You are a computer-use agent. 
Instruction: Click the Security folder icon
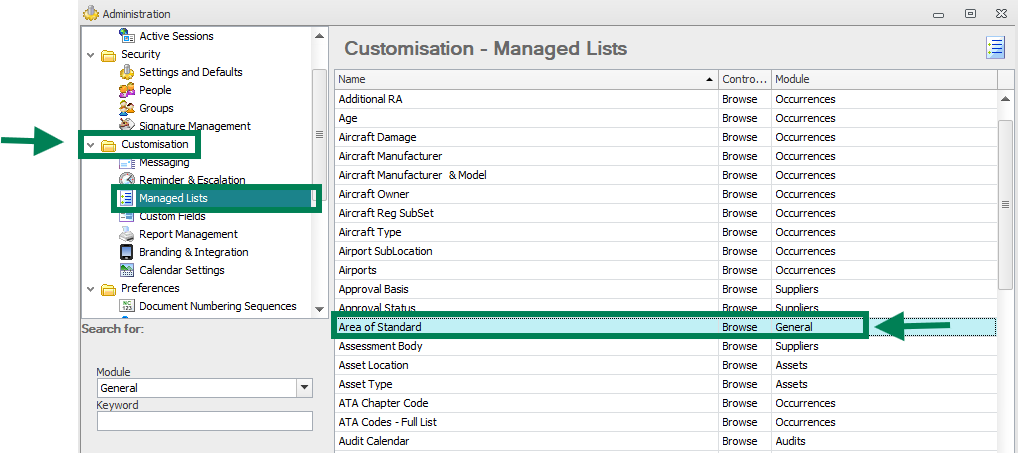[x=108, y=55]
